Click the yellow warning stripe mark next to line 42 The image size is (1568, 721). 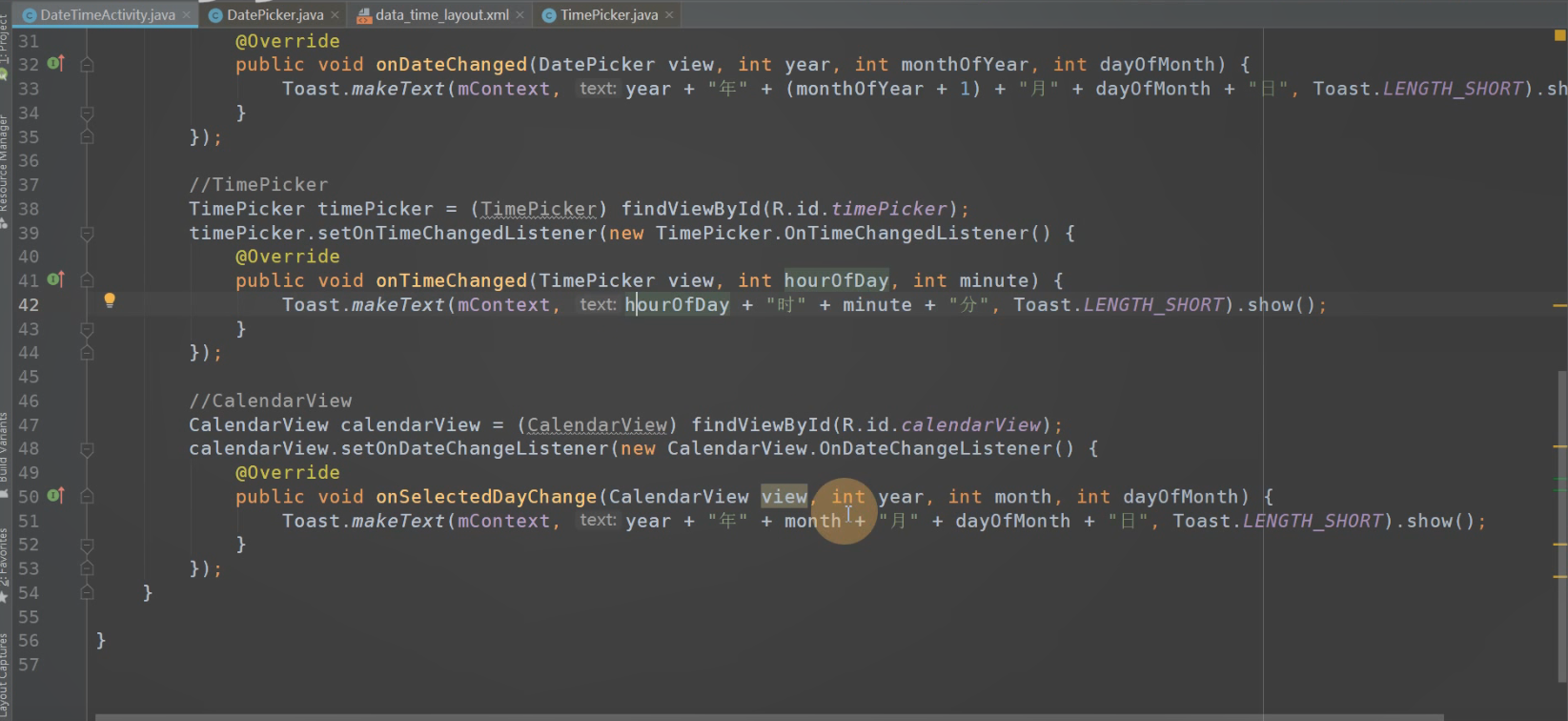pos(1560,305)
